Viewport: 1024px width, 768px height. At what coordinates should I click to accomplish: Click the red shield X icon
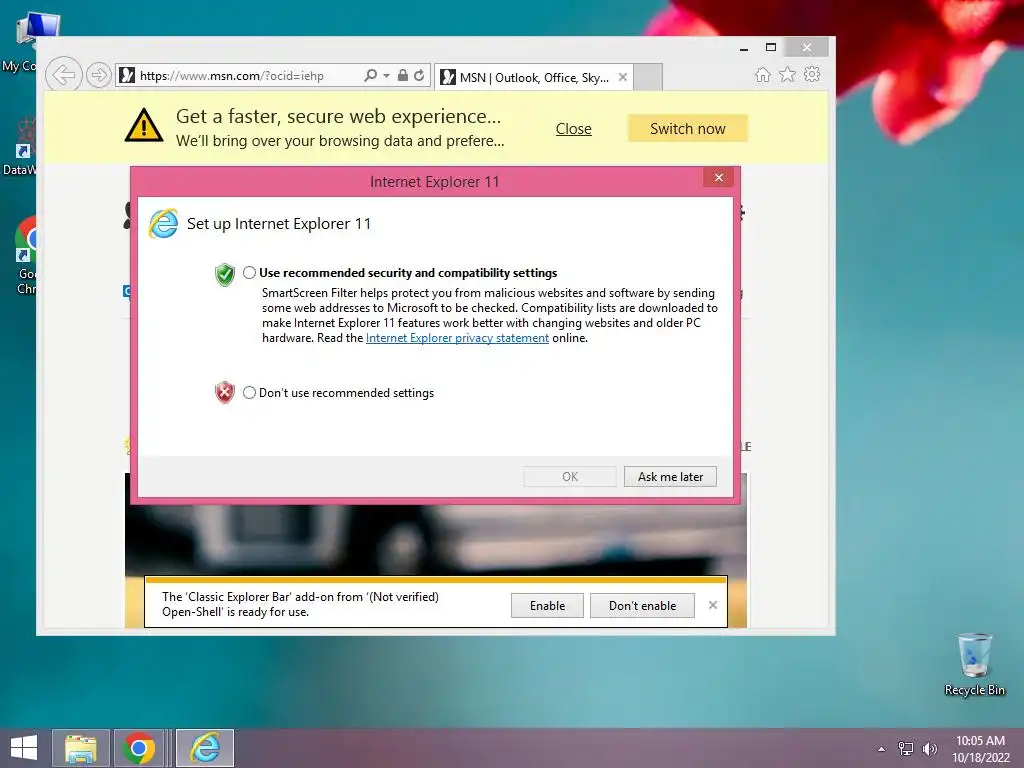click(225, 392)
